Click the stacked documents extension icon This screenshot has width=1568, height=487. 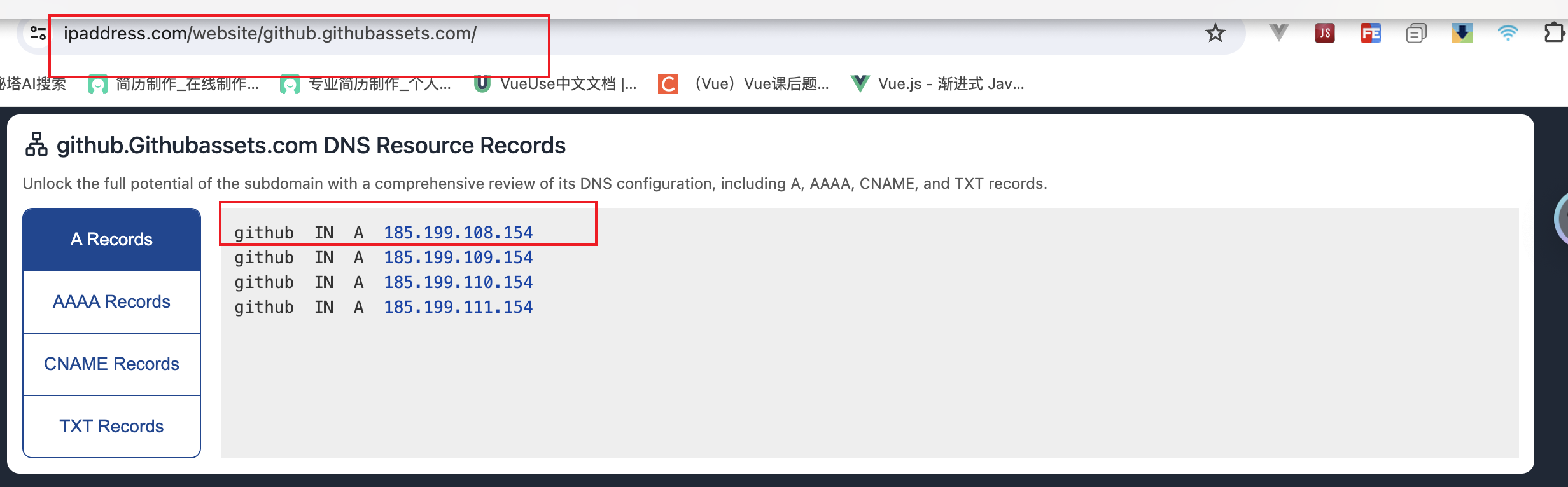[x=1416, y=33]
